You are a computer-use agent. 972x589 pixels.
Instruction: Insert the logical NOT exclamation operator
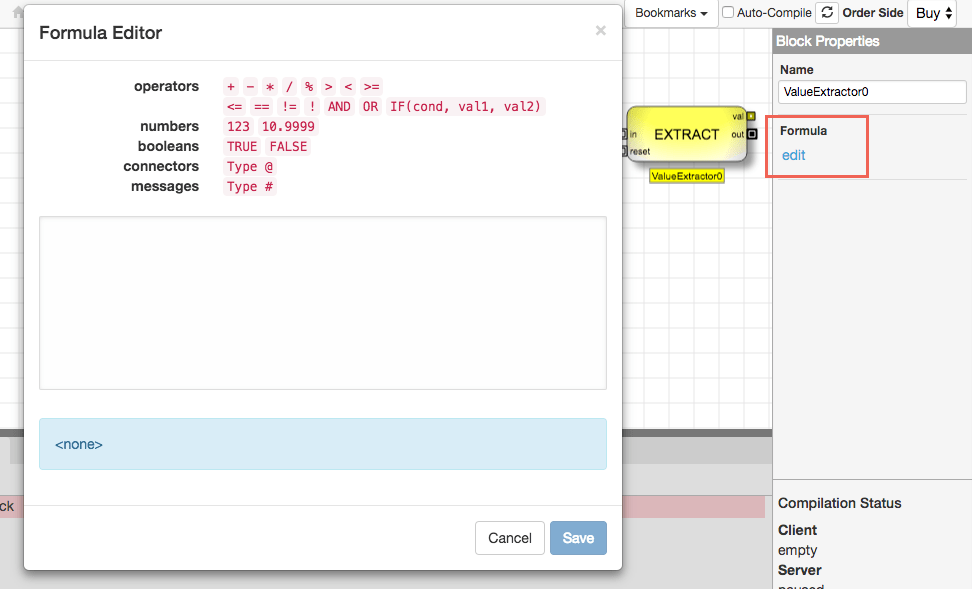[312, 107]
